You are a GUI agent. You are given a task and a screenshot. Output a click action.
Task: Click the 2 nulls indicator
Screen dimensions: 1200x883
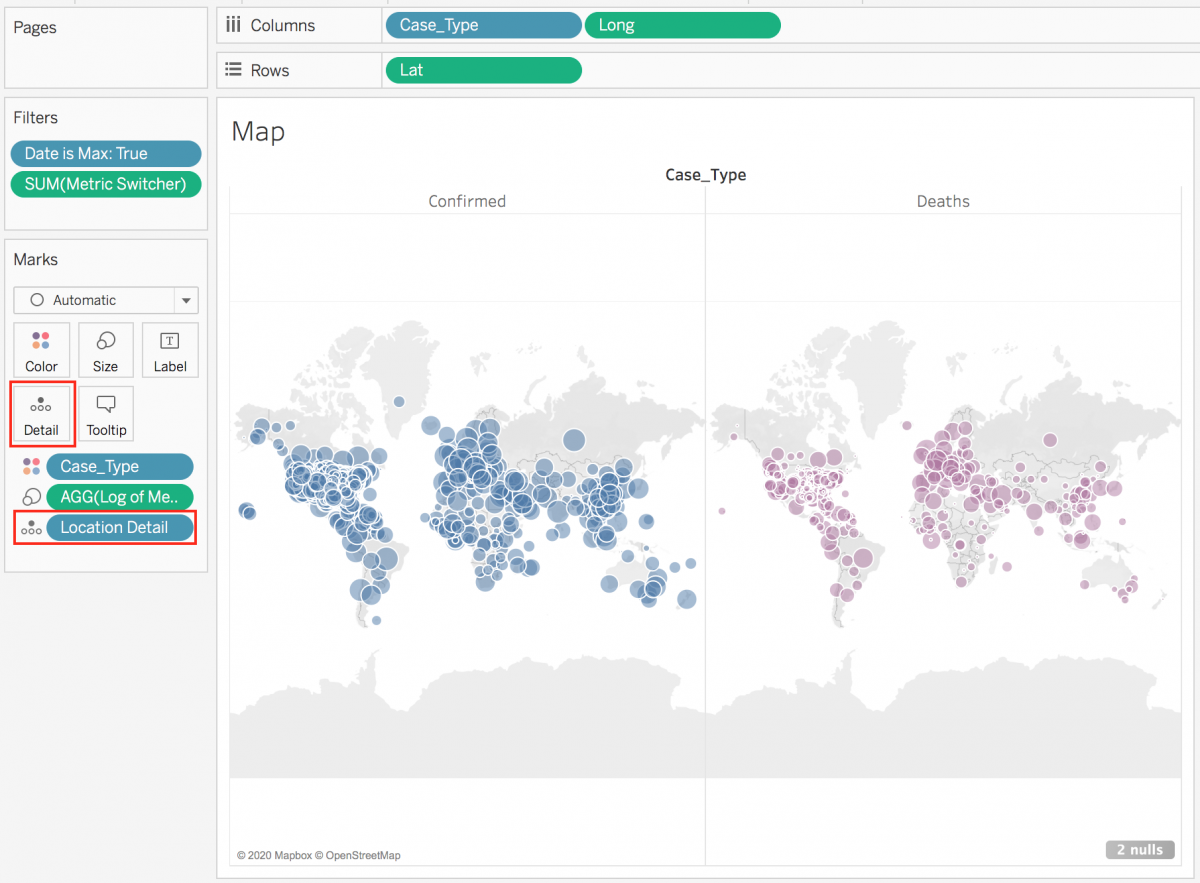[1139, 850]
